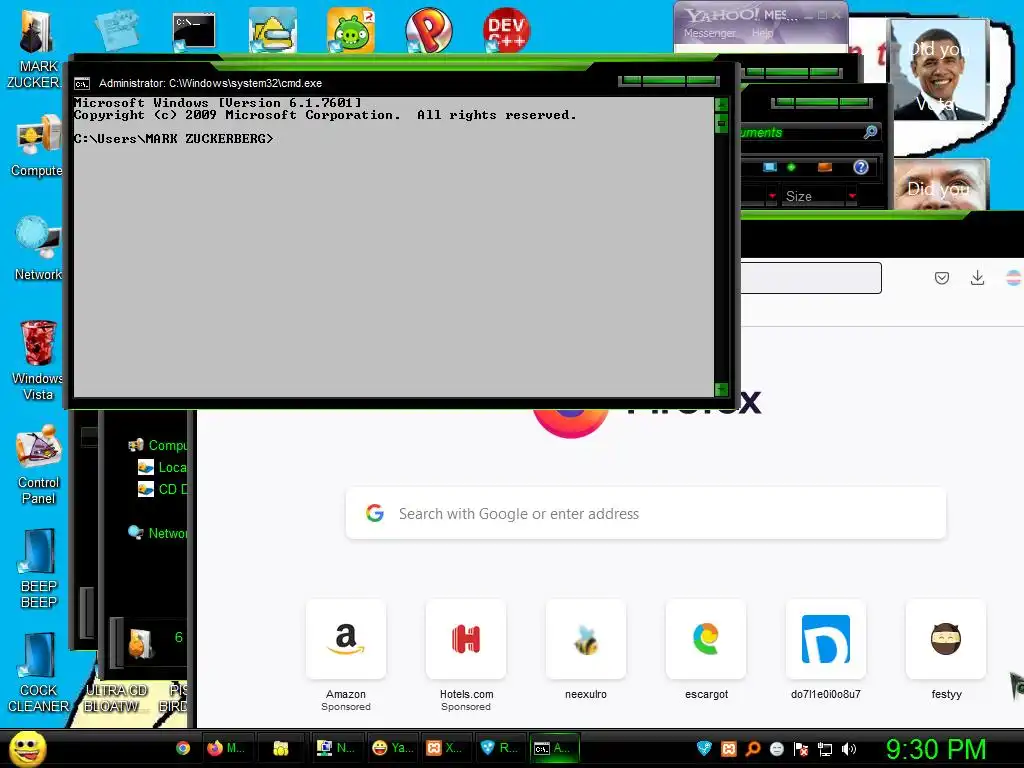
Task: Click the volume speaker tray icon
Action: tap(849, 749)
